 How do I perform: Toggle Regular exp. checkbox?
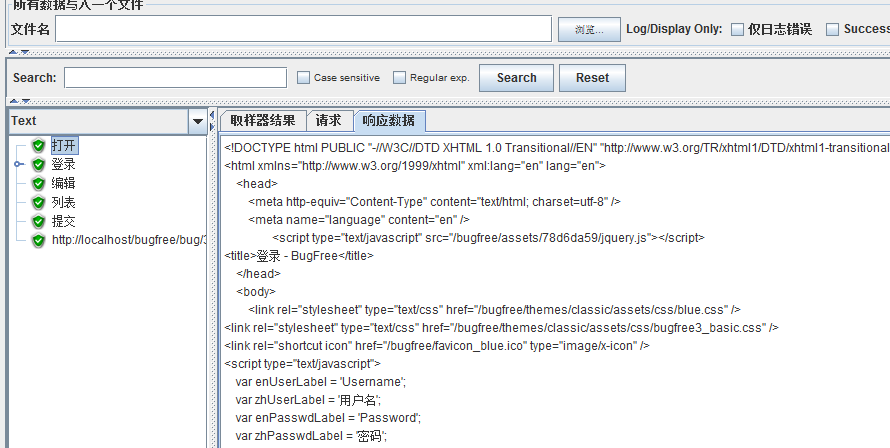pyautogui.click(x=400, y=78)
